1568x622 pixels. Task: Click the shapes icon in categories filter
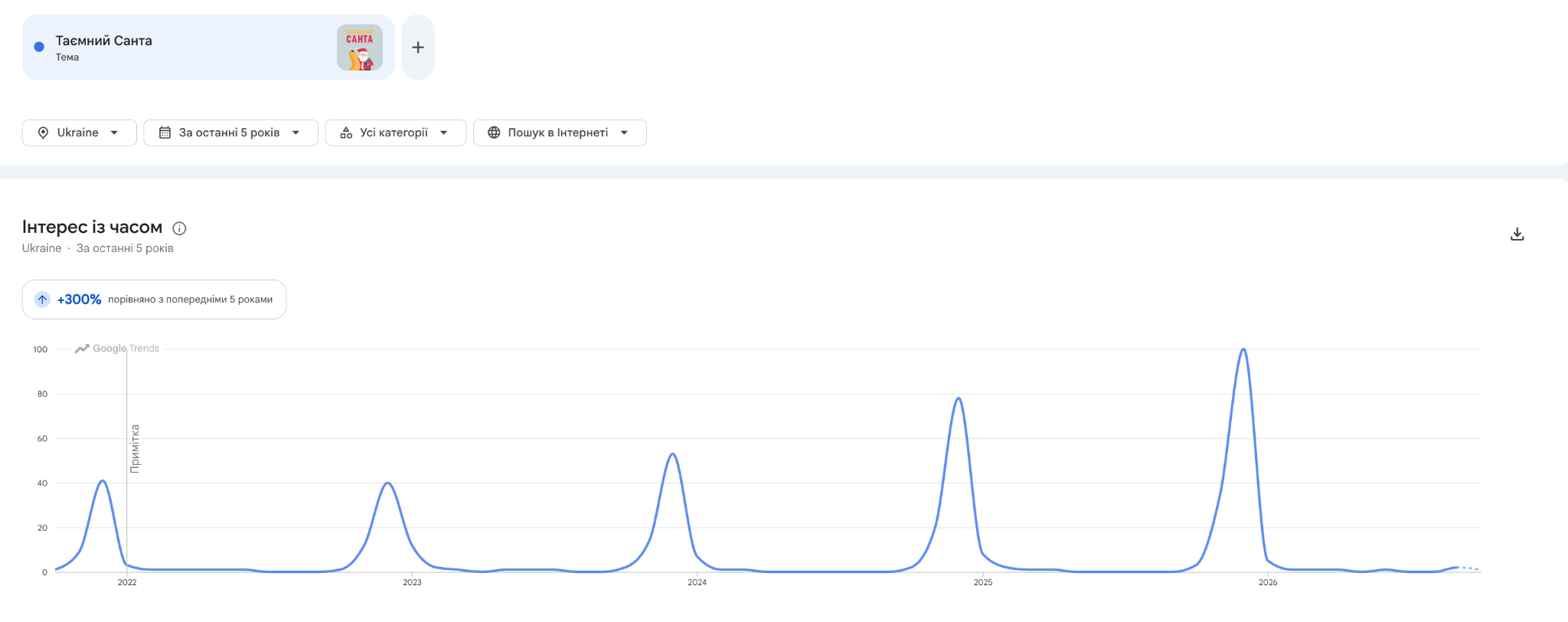tap(346, 133)
